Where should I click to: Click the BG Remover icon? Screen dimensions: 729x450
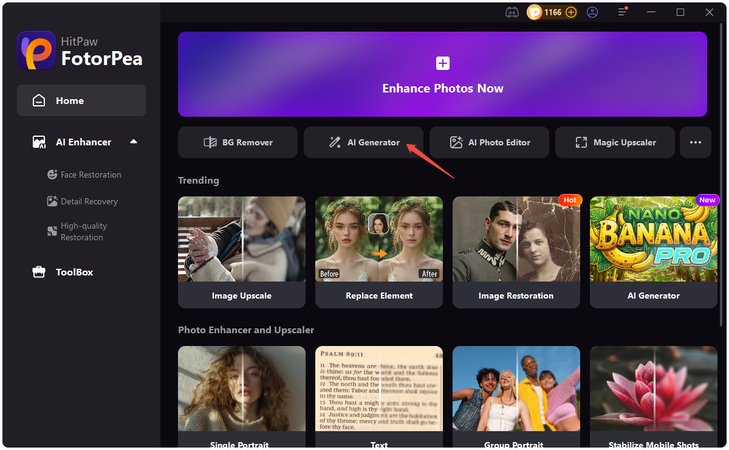210,142
